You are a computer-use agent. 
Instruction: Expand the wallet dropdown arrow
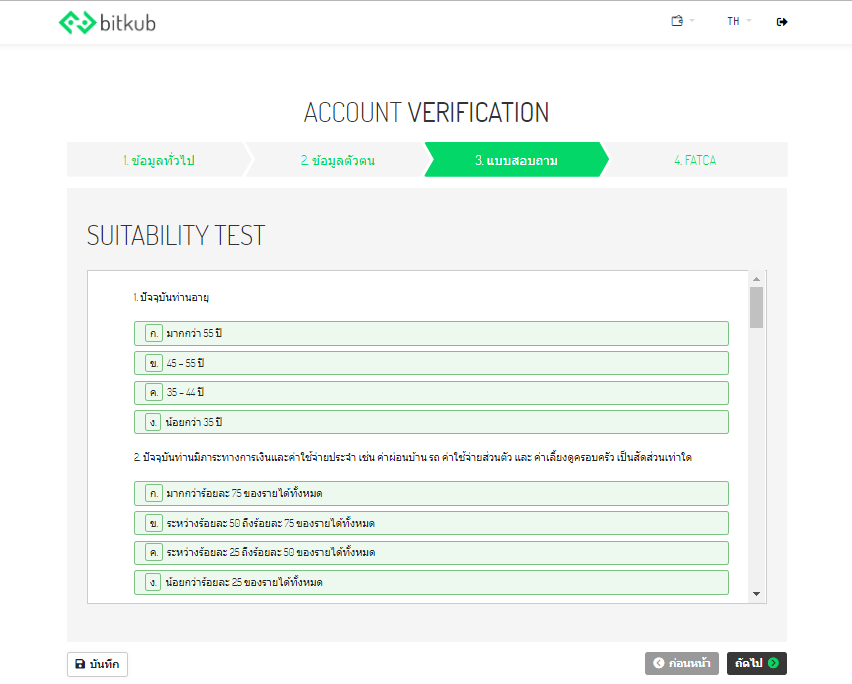(x=692, y=21)
